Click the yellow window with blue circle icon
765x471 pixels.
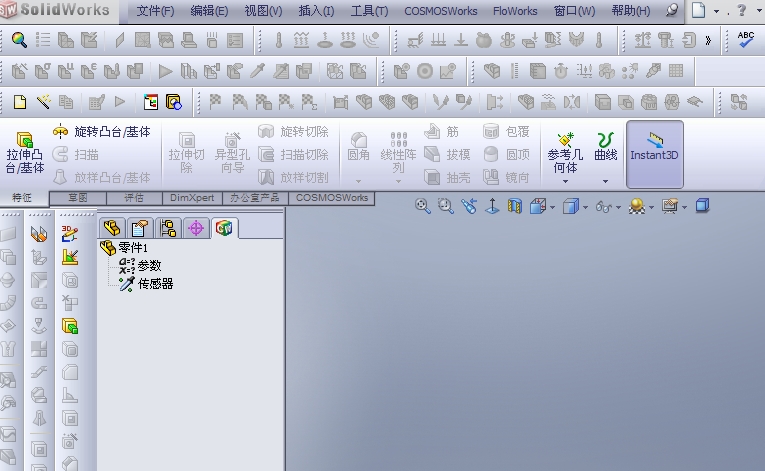(174, 102)
